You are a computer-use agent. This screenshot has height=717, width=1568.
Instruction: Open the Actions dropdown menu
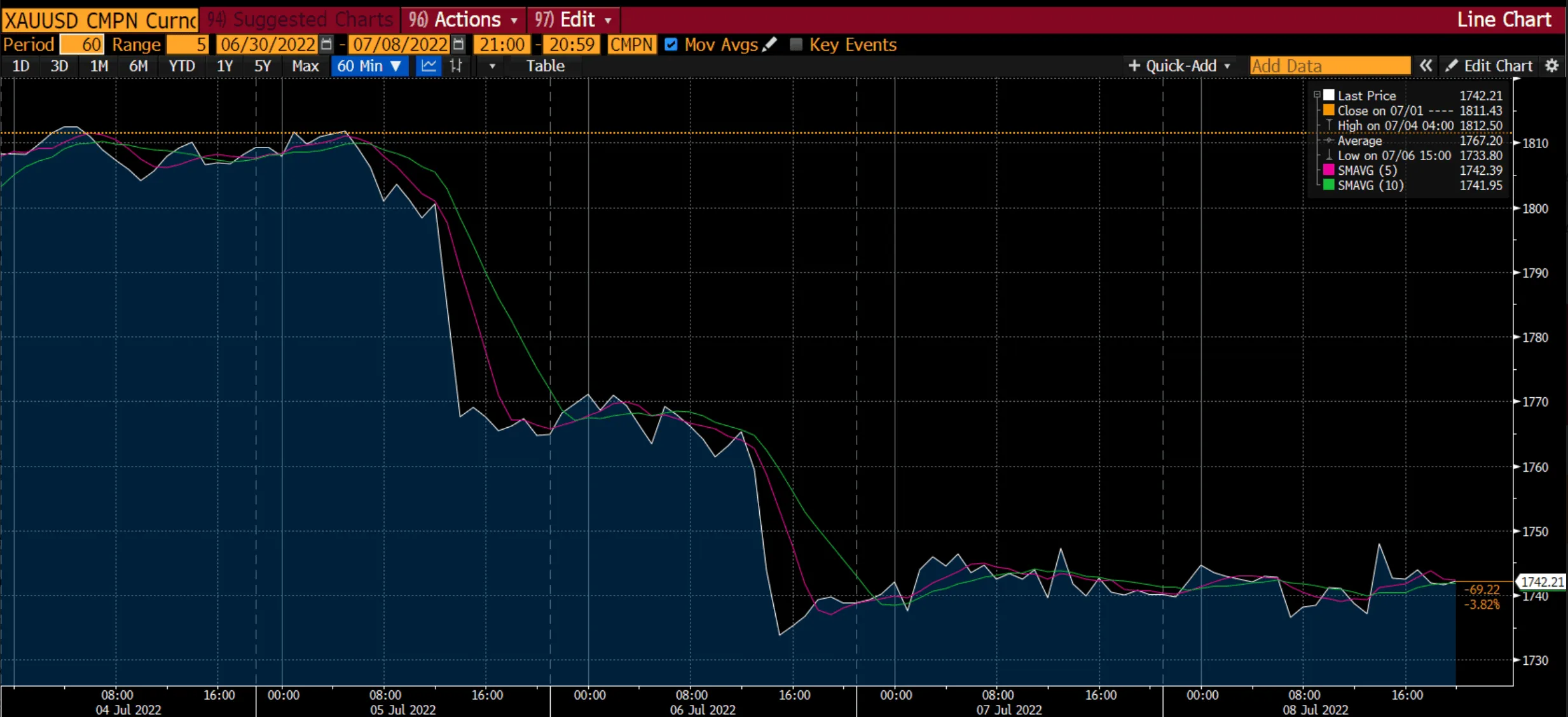click(463, 19)
